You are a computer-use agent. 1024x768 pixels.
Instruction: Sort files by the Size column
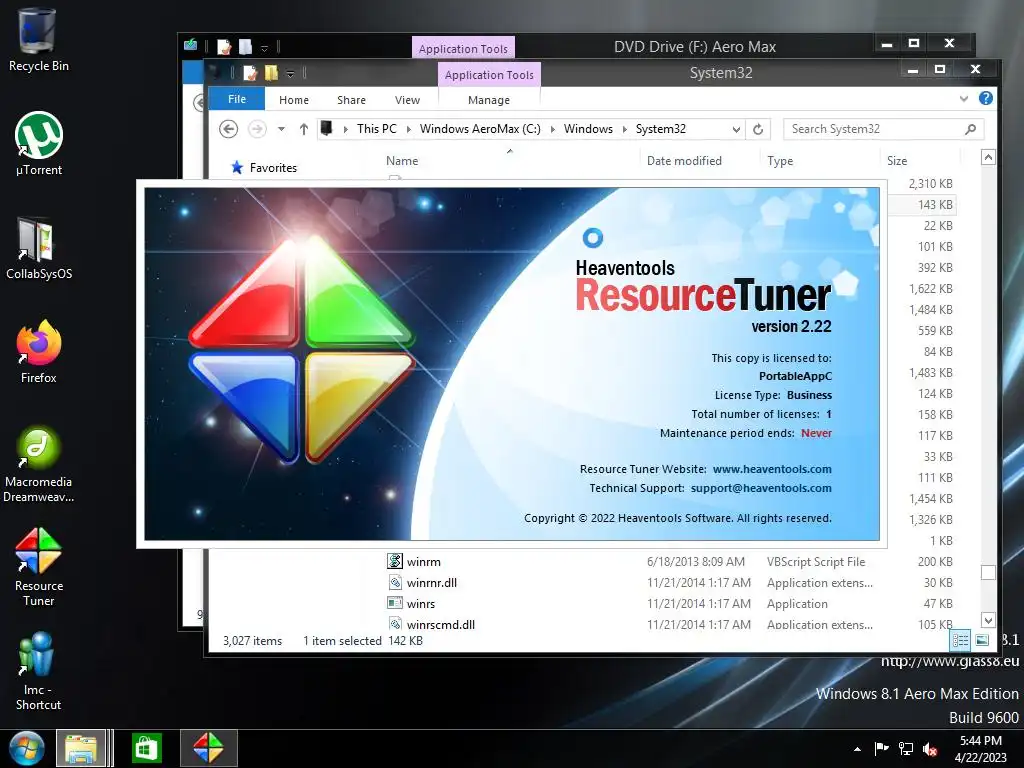point(897,161)
